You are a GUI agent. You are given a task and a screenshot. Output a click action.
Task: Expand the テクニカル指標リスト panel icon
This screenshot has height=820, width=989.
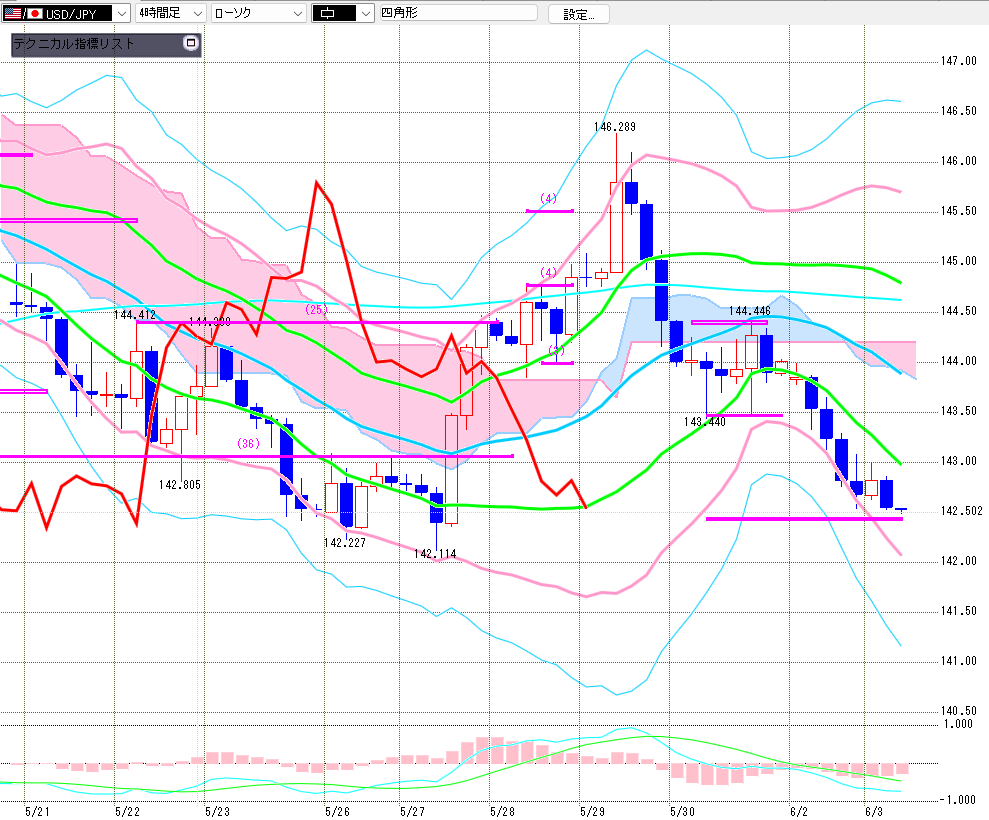pos(190,43)
